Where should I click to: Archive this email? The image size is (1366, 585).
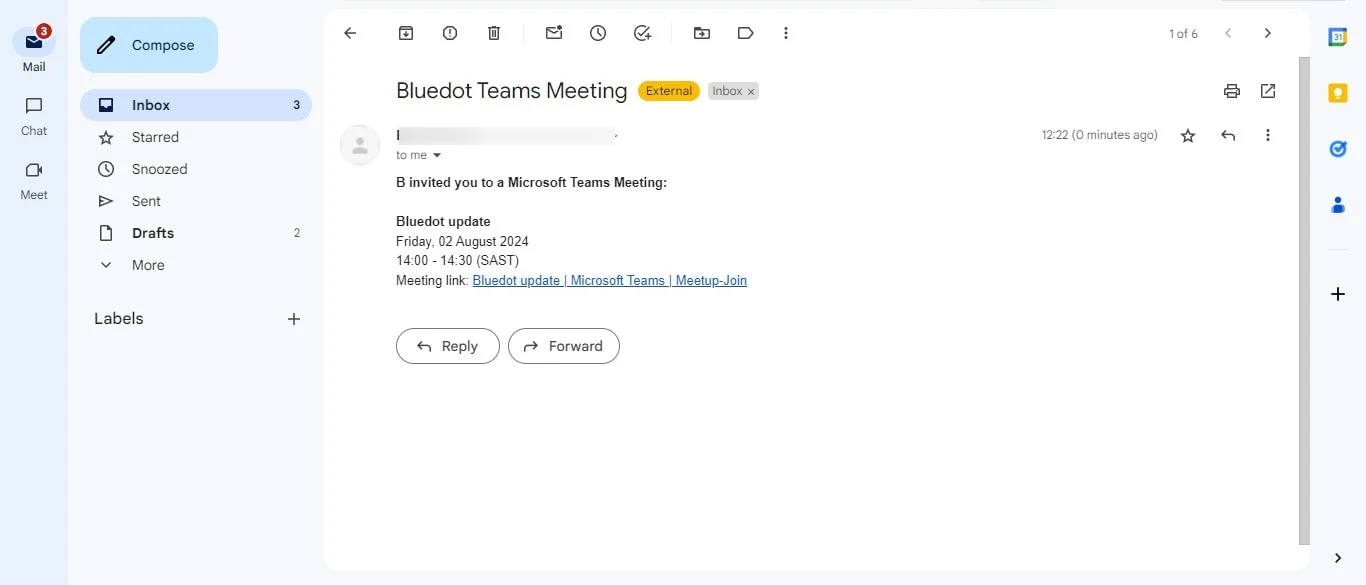[x=406, y=33]
